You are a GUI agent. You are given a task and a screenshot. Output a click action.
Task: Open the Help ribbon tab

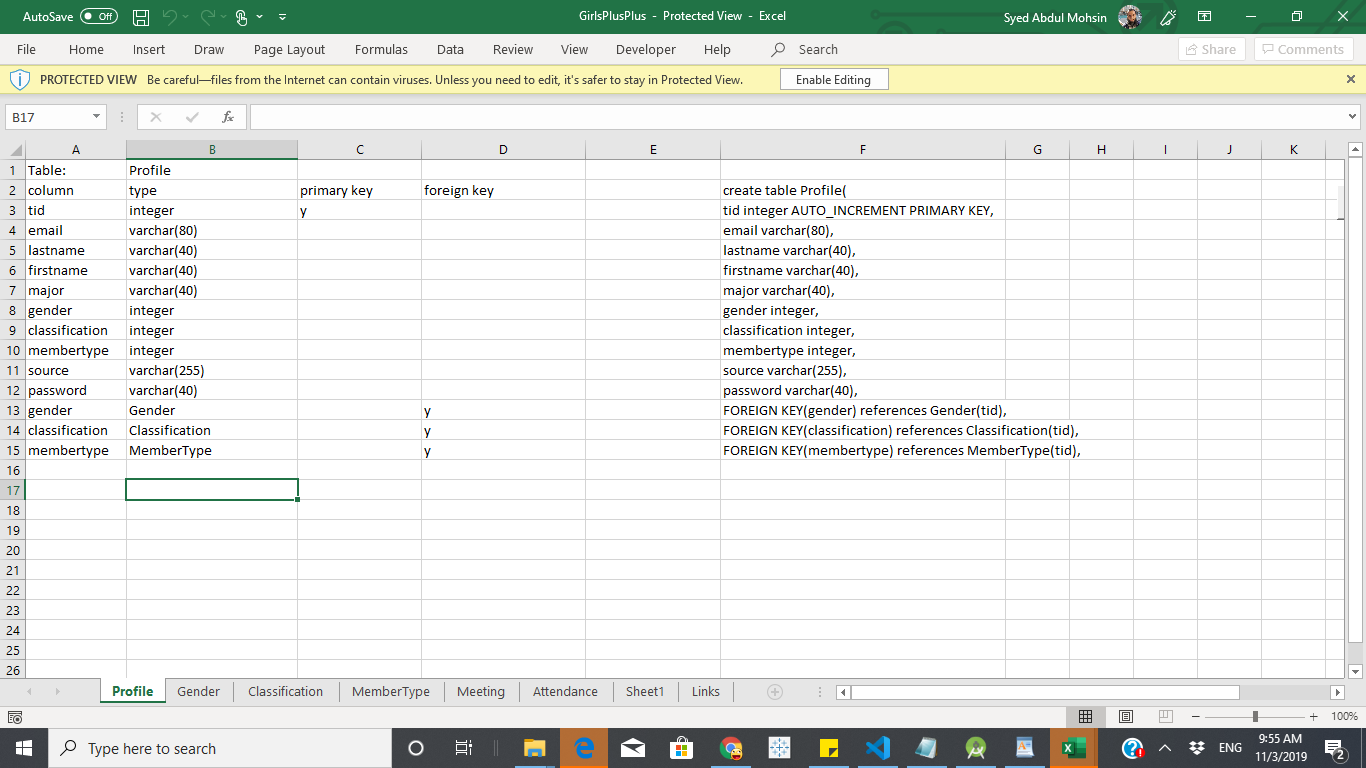pyautogui.click(x=717, y=49)
